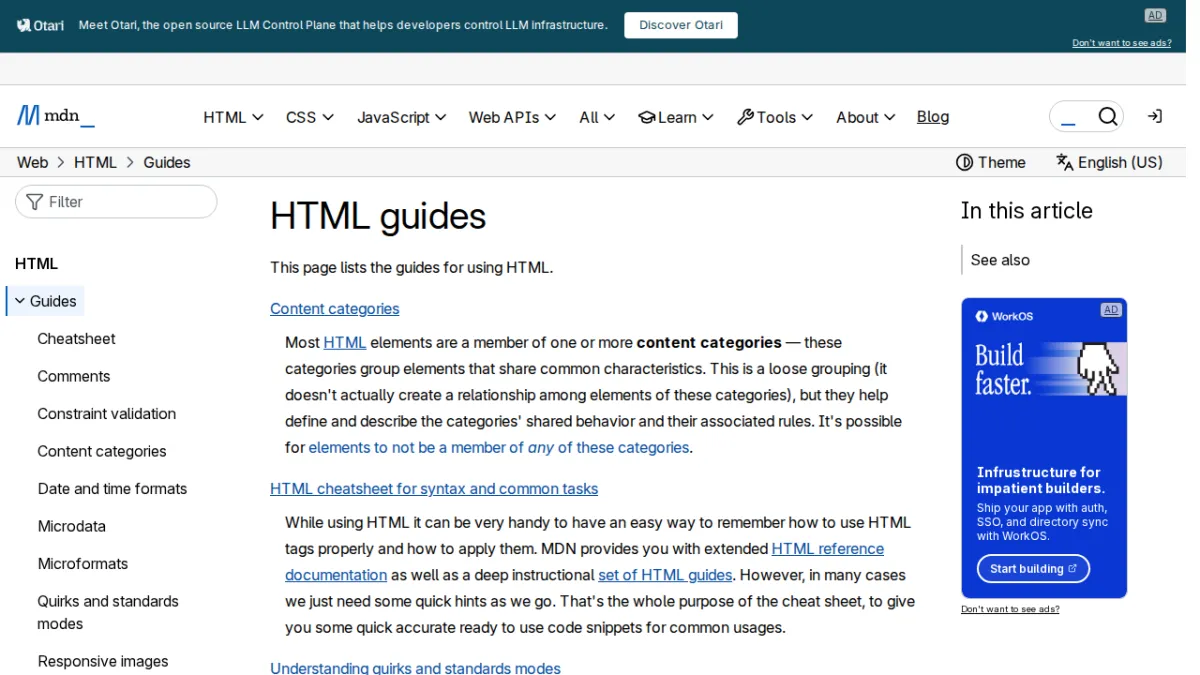The image size is (1200, 675).
Task: Click top banner Don't want to see ads
Action: click(1122, 43)
